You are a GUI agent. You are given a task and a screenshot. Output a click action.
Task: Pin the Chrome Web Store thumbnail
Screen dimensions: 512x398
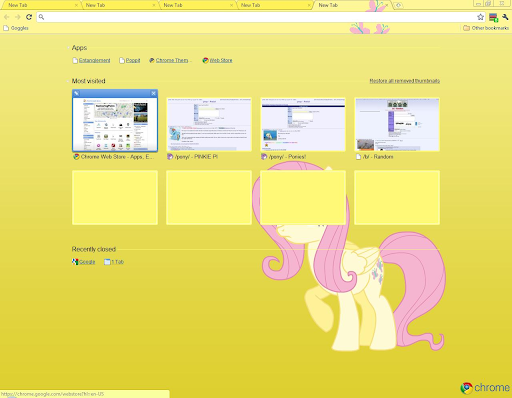click(x=76, y=93)
